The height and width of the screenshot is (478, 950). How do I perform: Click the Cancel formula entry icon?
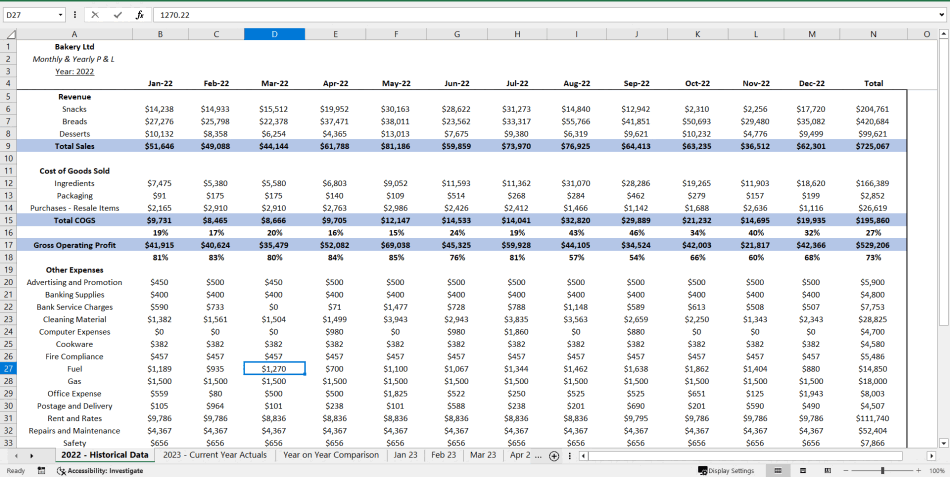pyautogui.click(x=96, y=15)
